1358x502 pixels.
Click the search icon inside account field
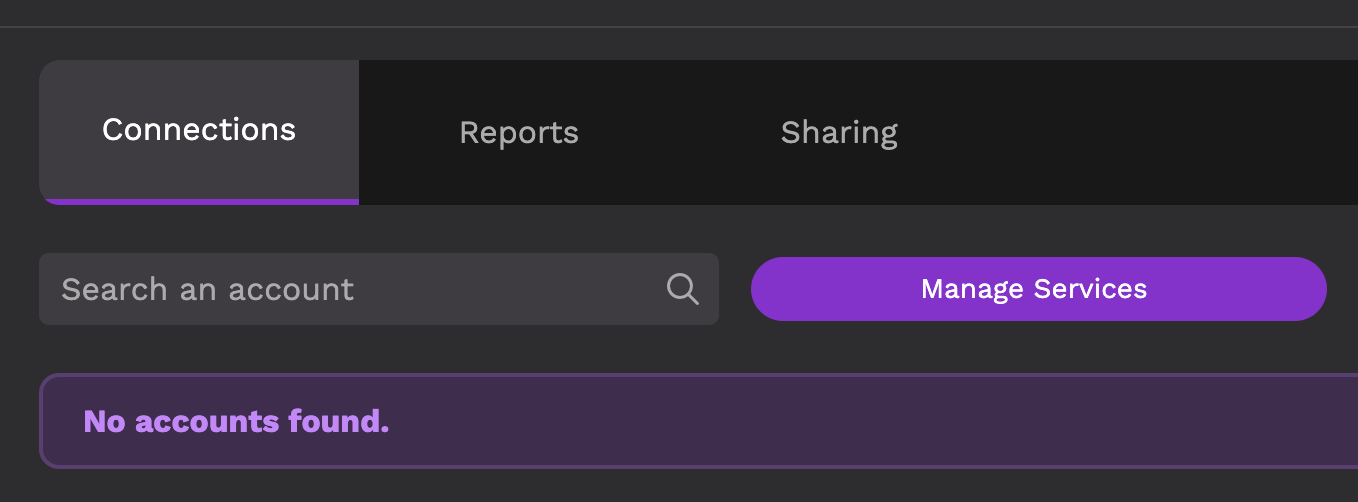coord(682,289)
